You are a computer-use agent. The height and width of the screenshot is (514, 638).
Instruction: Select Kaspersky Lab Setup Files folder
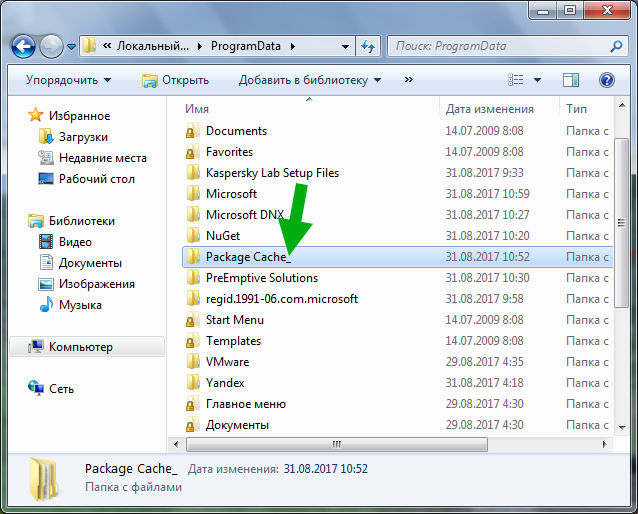272,173
